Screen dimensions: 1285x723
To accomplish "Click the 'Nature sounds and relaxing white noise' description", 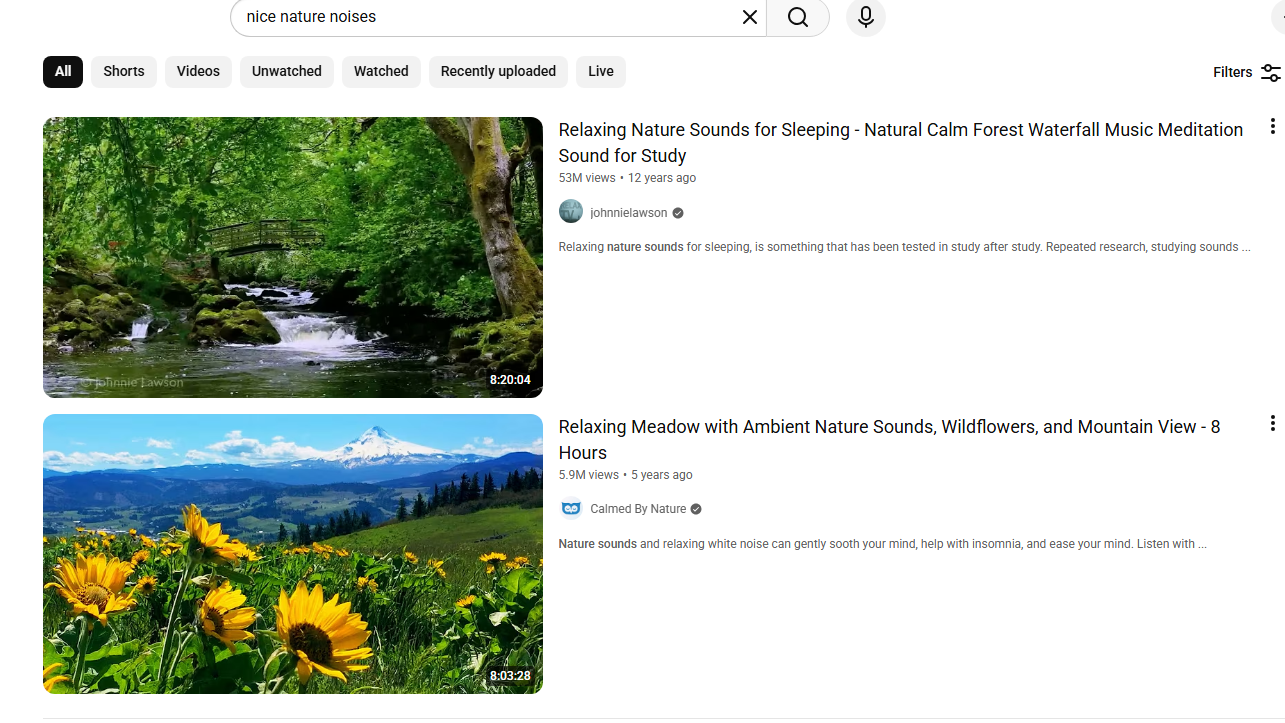I will (x=882, y=544).
